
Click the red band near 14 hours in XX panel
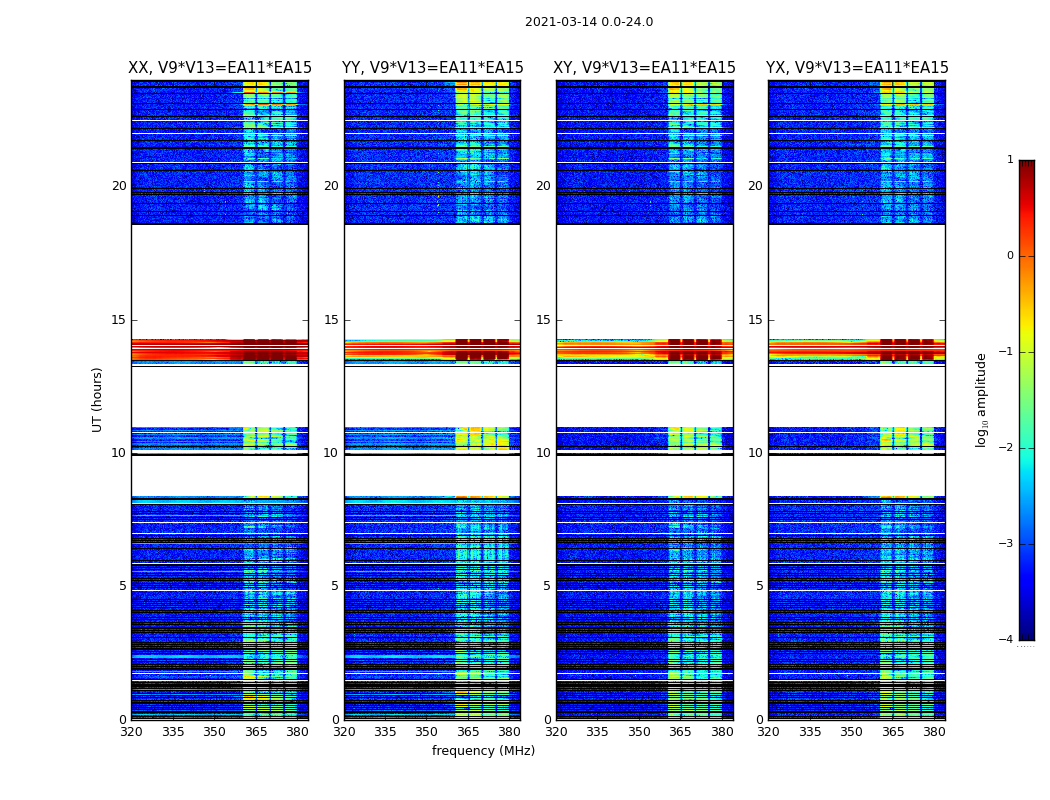coord(220,351)
